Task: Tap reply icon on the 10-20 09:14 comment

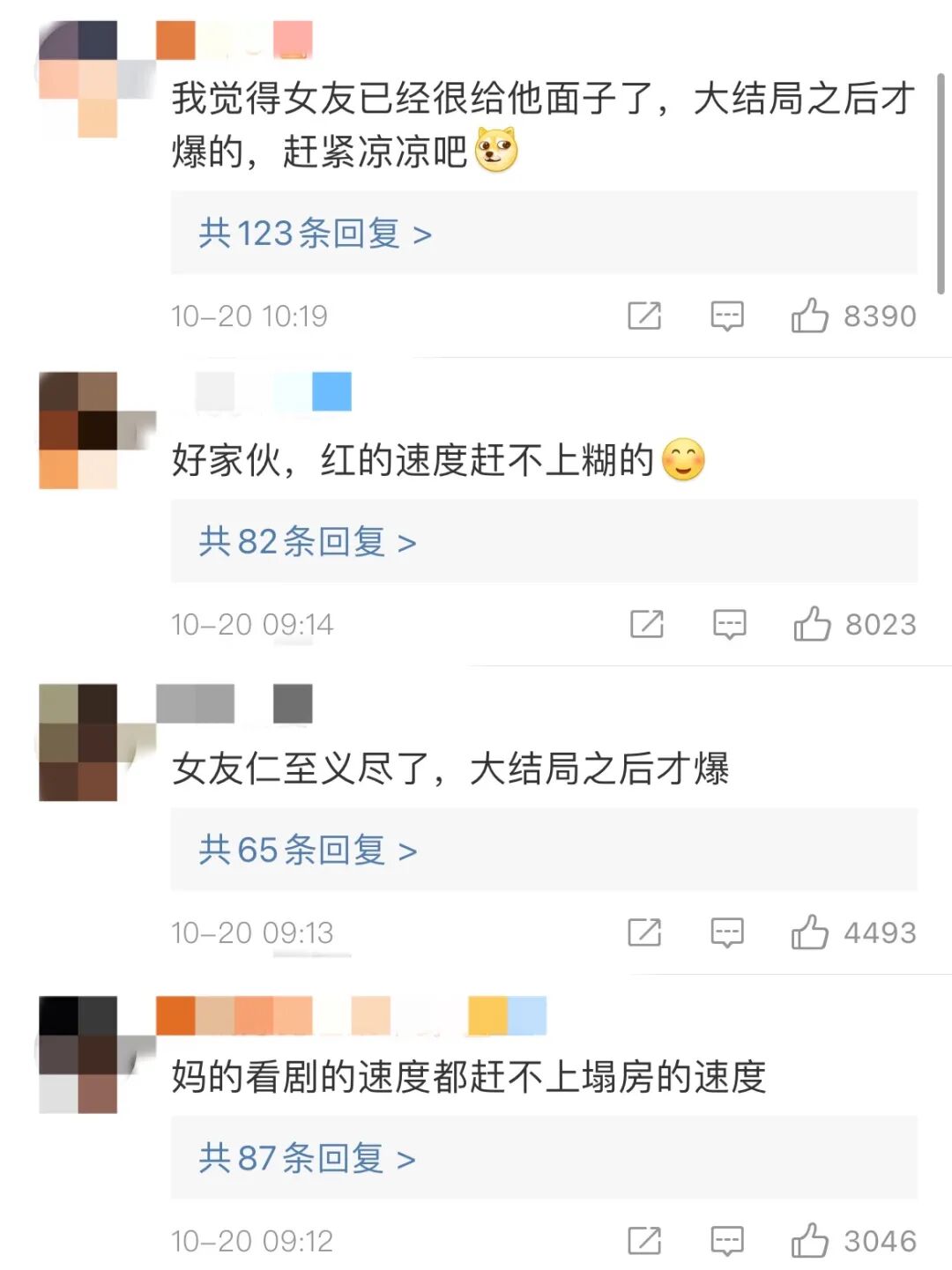Action: coord(730,624)
